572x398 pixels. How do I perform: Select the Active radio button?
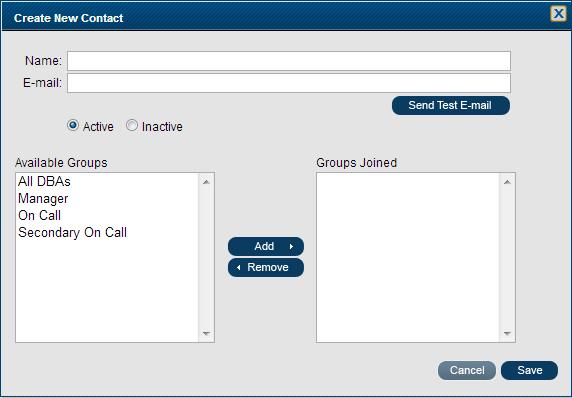[x=73, y=125]
